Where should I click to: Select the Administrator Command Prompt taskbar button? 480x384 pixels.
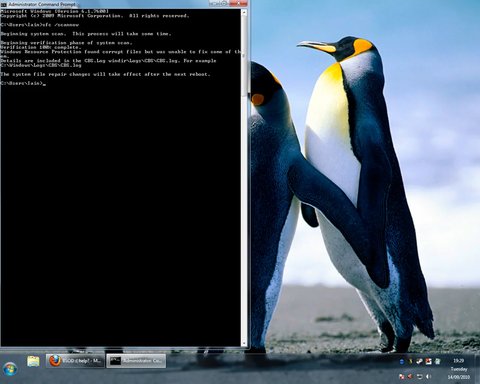click(x=136, y=361)
